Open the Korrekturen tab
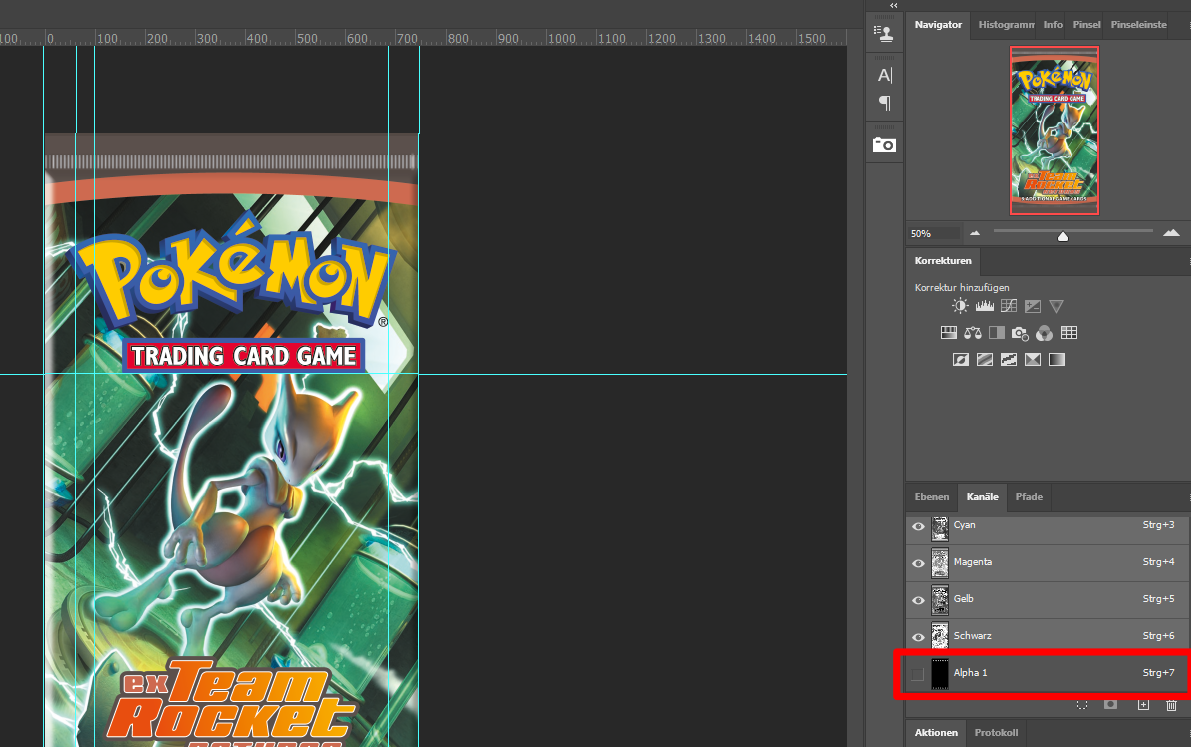 [943, 261]
